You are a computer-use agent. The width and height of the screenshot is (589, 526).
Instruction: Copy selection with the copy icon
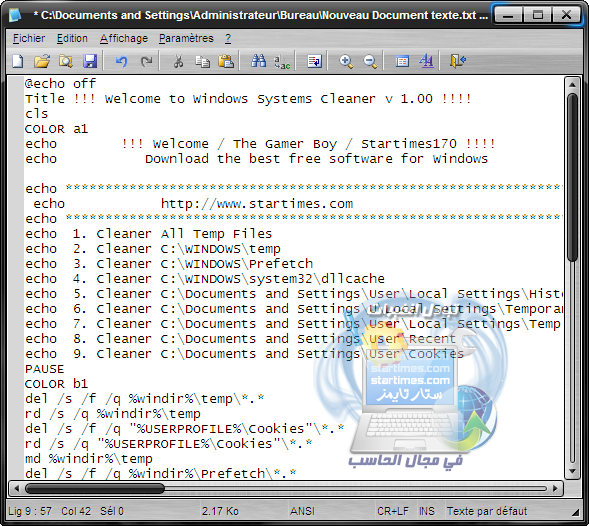(x=202, y=61)
